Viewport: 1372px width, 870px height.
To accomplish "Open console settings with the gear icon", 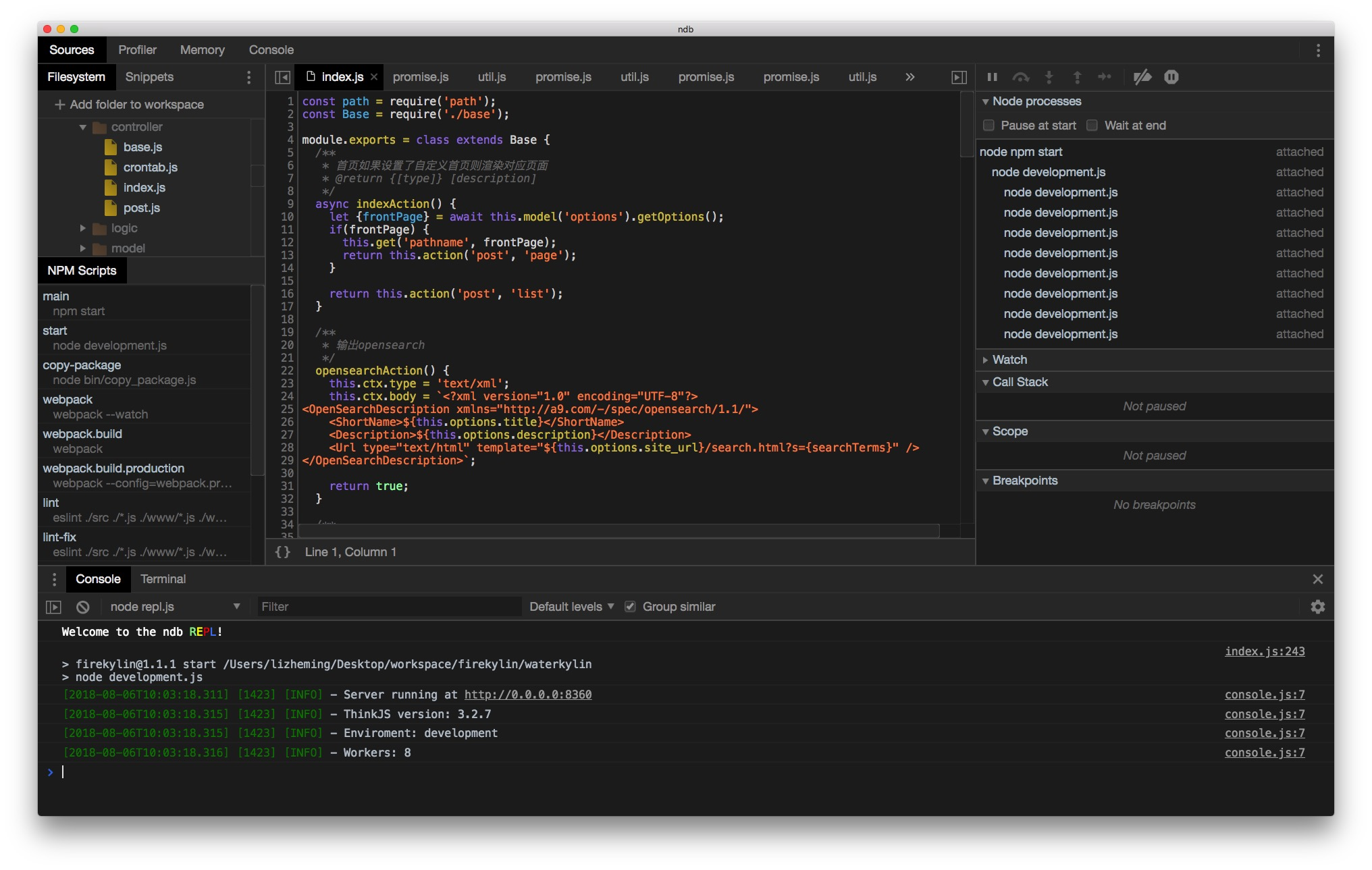I will 1317,607.
